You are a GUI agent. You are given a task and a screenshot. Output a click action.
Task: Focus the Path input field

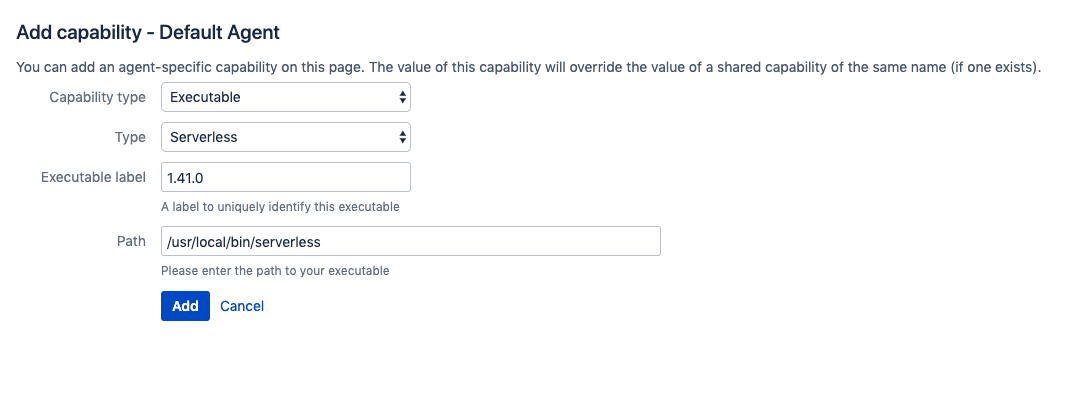(410, 241)
